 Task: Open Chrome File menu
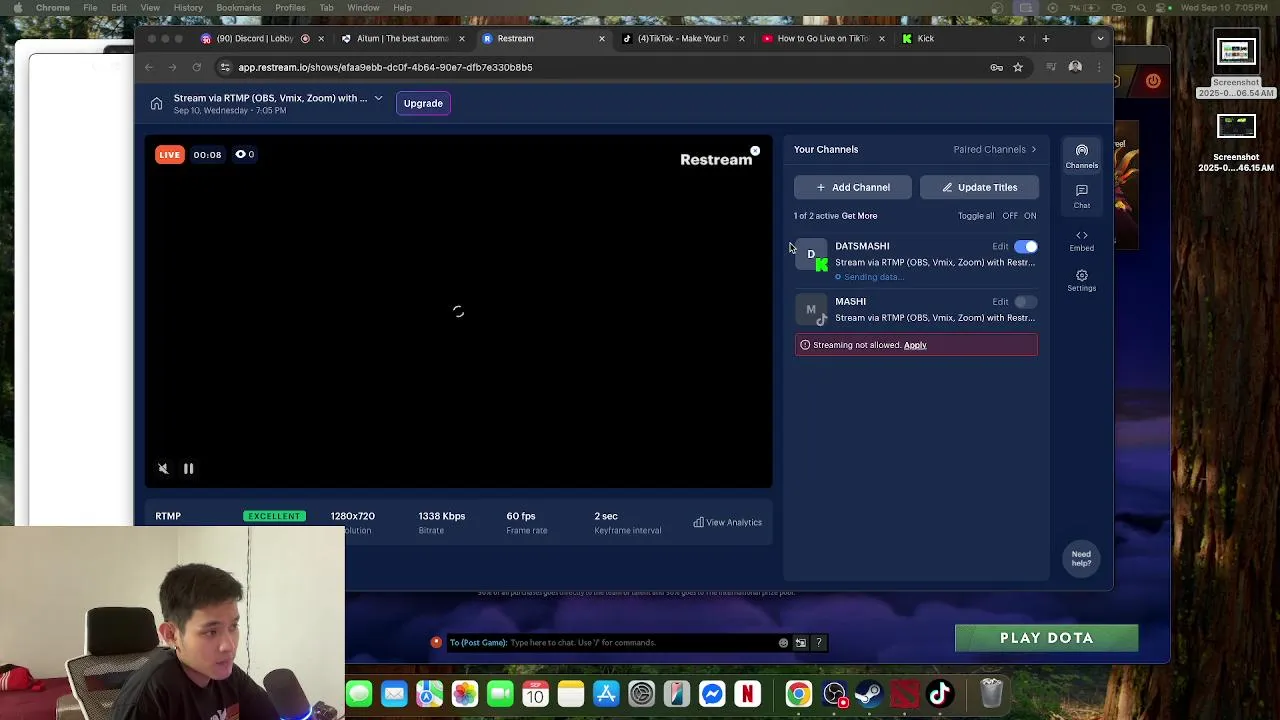point(90,7)
